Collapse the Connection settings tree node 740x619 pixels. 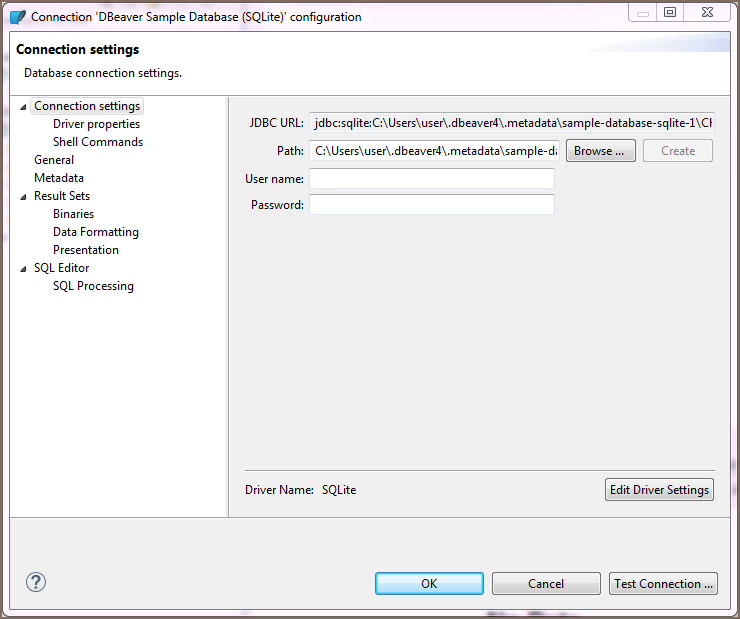[24, 106]
